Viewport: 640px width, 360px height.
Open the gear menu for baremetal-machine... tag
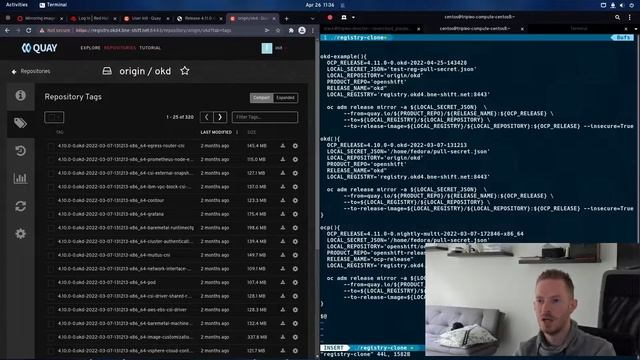[x=295, y=324]
